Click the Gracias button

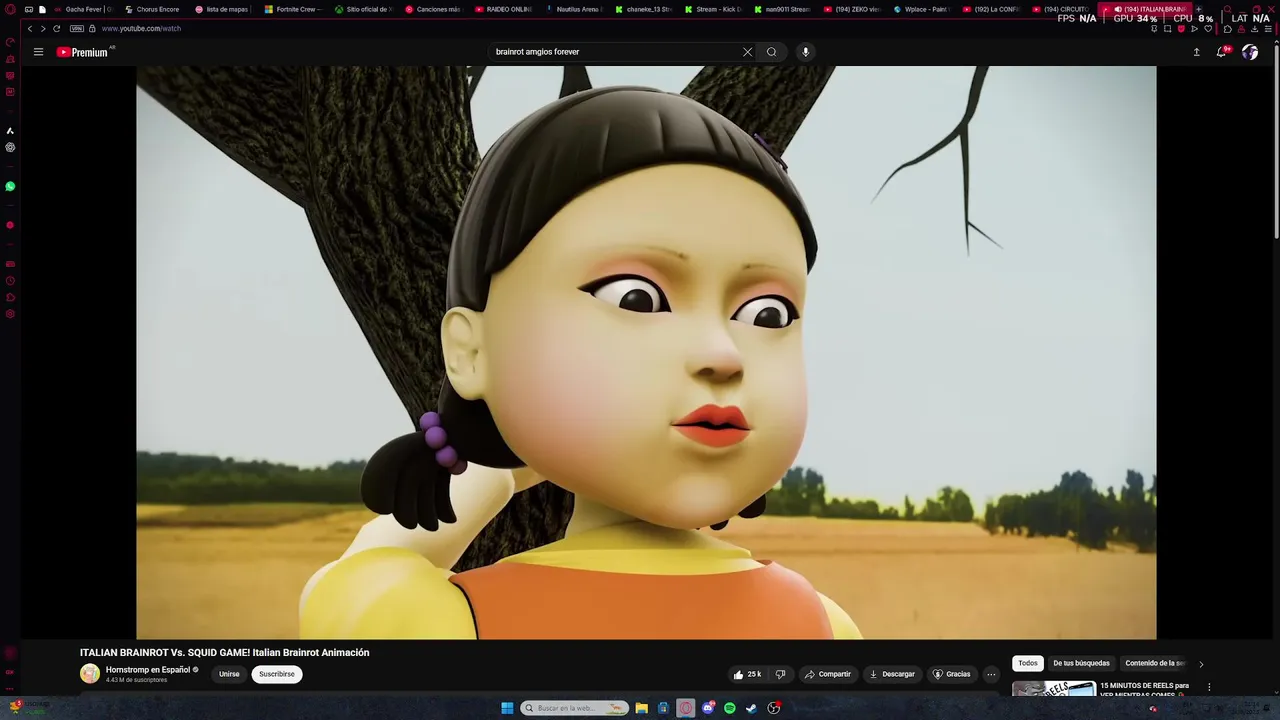pos(952,674)
